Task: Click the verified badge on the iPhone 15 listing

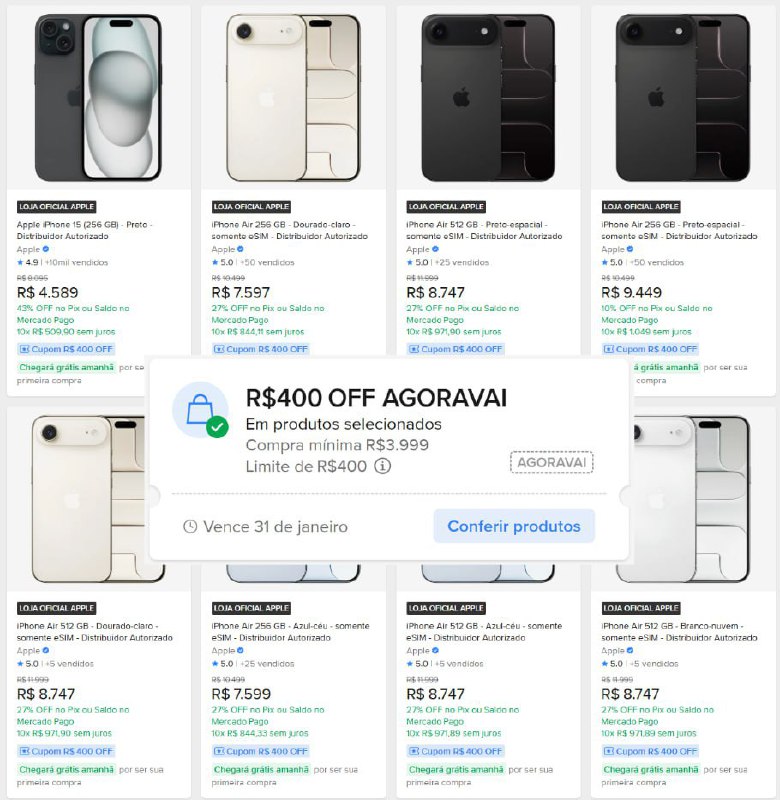Action: pyautogui.click(x=47, y=249)
